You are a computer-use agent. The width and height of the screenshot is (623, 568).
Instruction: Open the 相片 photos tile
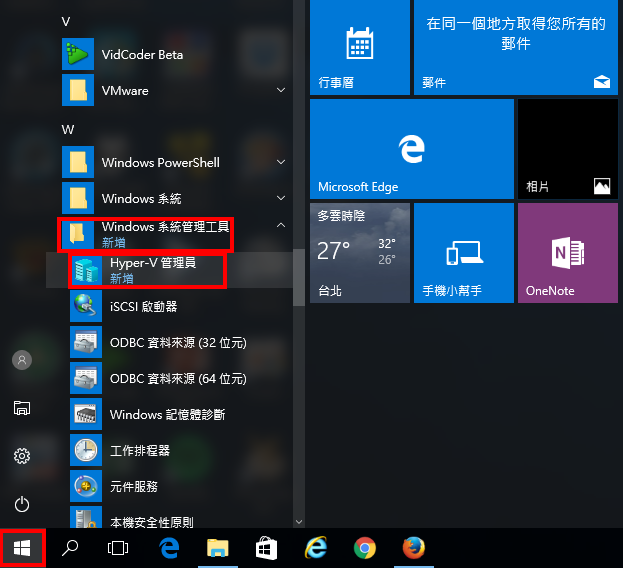coord(568,149)
